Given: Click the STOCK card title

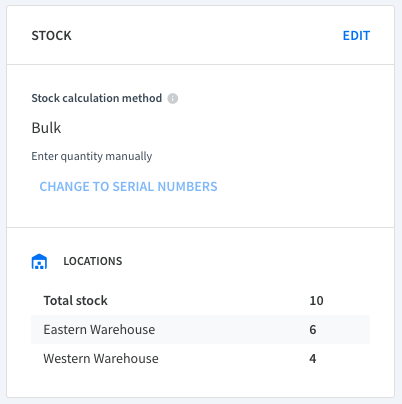Looking at the screenshot, I should [x=51, y=36].
